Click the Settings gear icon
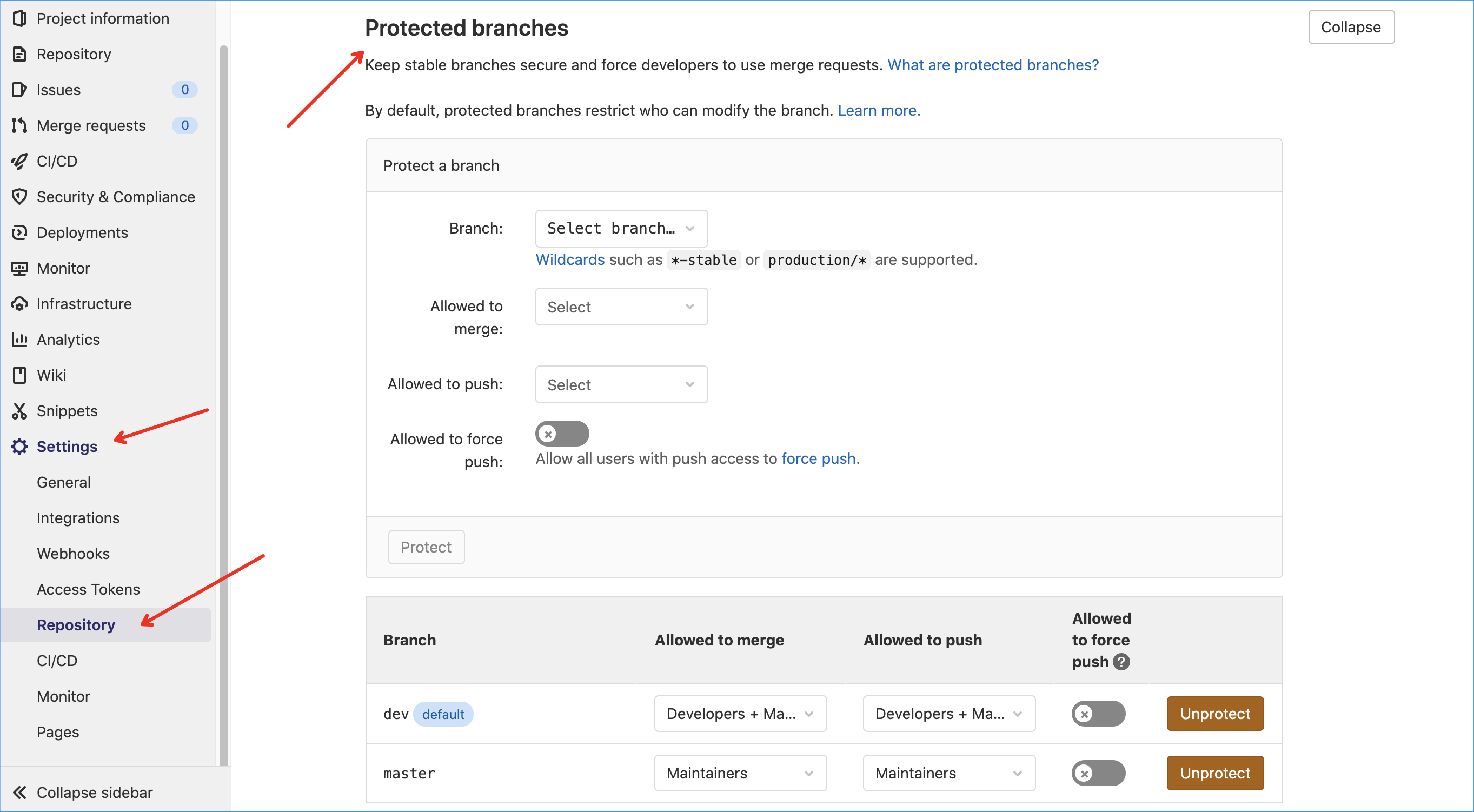 (19, 447)
